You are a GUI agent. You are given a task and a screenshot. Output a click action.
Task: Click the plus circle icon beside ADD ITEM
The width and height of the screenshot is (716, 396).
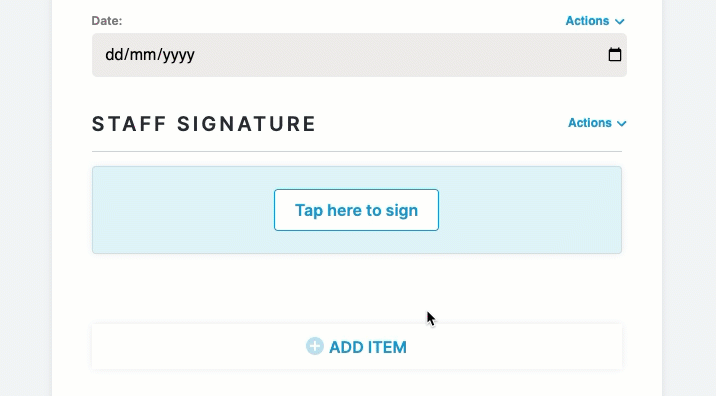click(315, 346)
